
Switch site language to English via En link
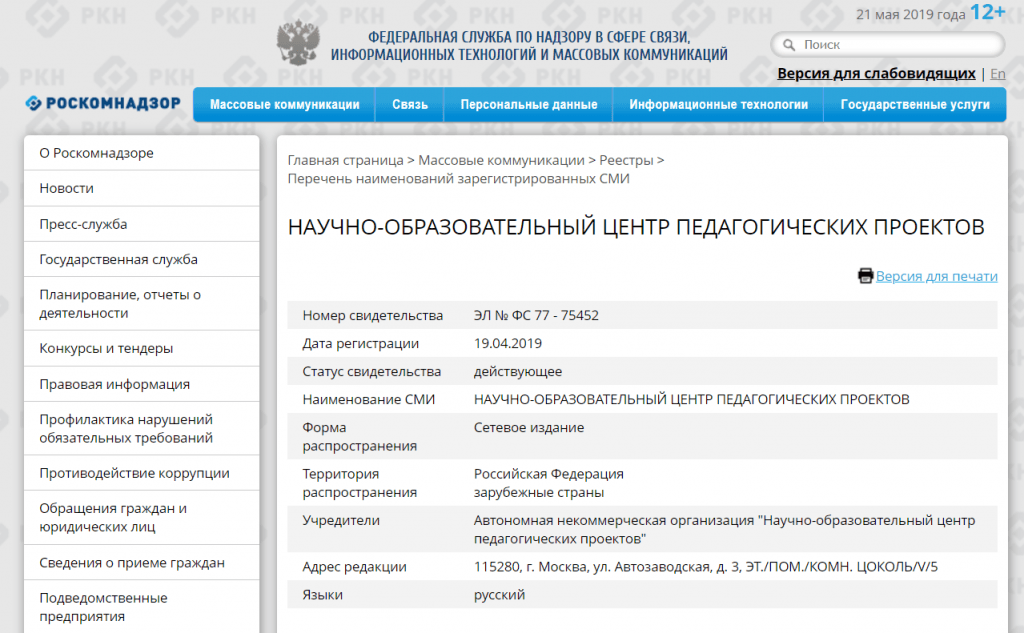(997, 73)
